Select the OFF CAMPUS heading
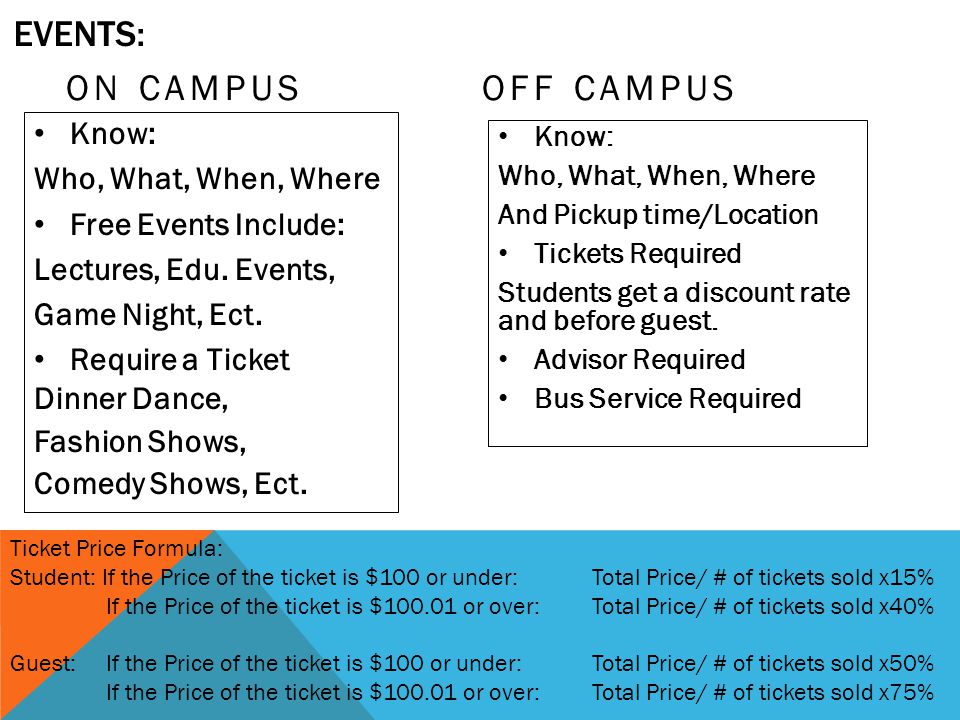Screen dimensions: 960x720 [607, 88]
